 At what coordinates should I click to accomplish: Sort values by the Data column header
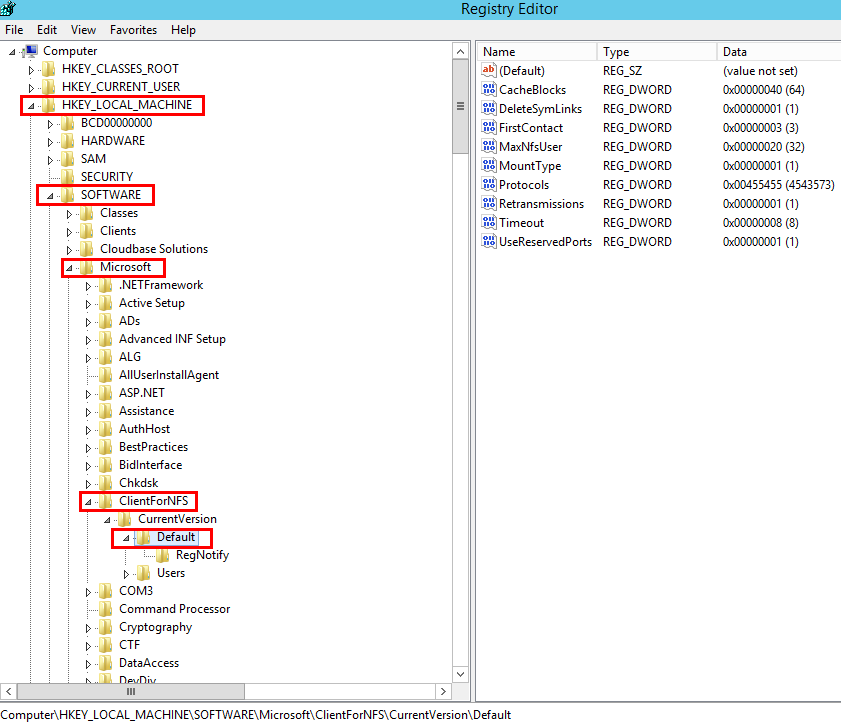coord(779,51)
